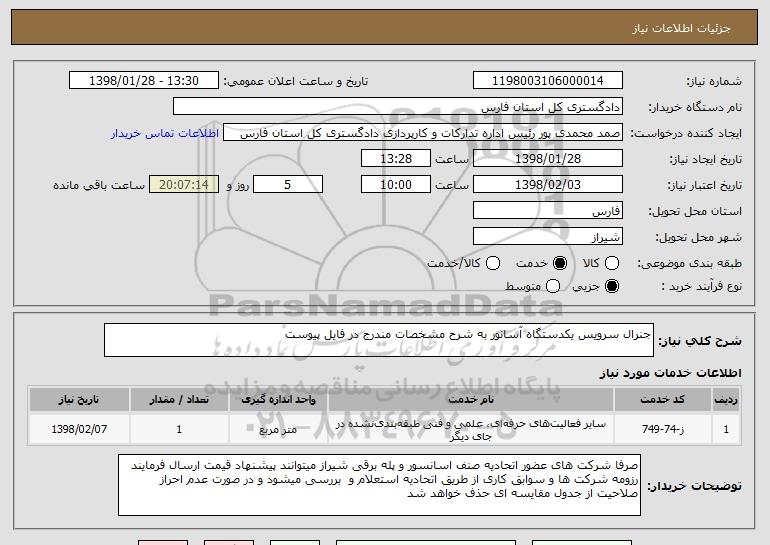This screenshot has width=770, height=545.
Task: Select the جزیی purchase type radio
Action: click(612, 286)
